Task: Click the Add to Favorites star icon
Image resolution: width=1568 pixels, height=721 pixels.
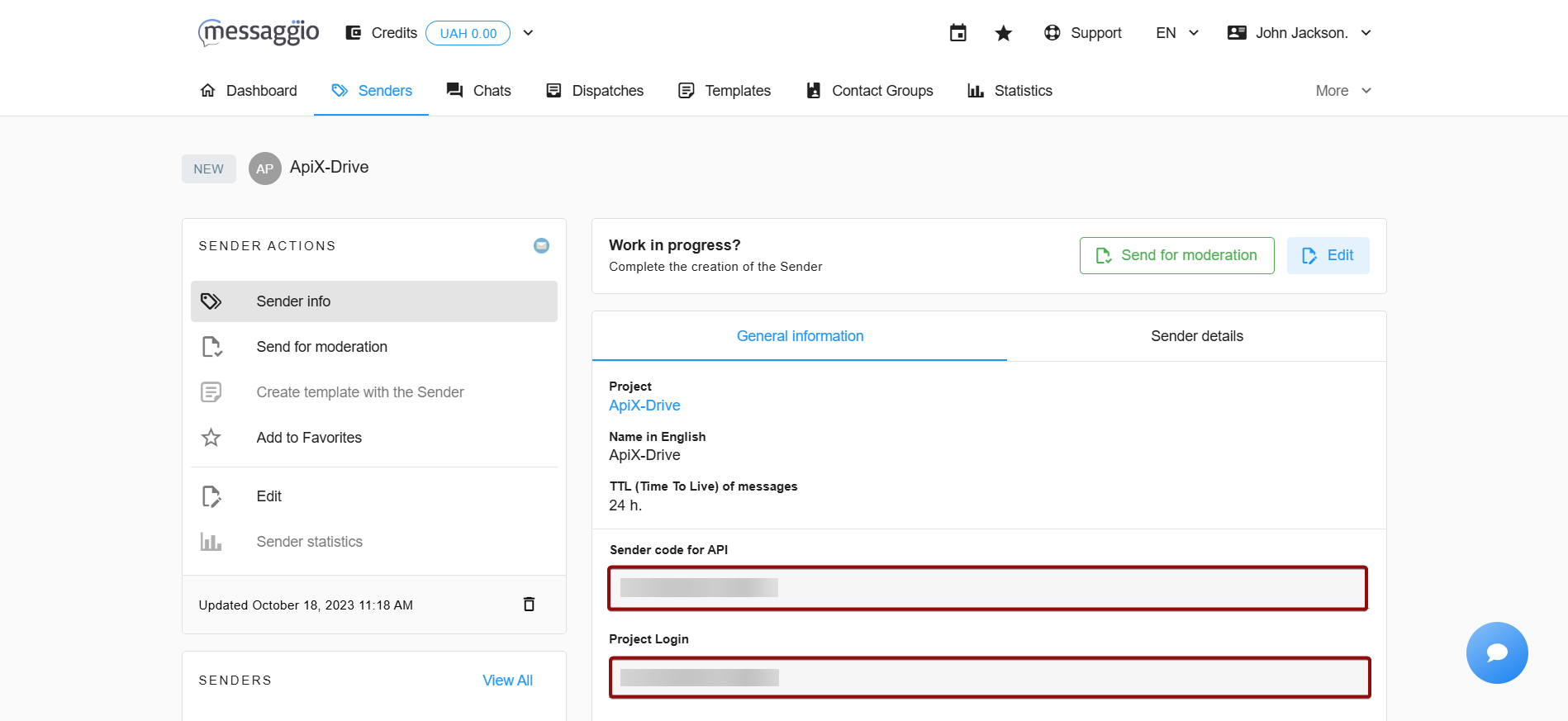Action: (211, 438)
